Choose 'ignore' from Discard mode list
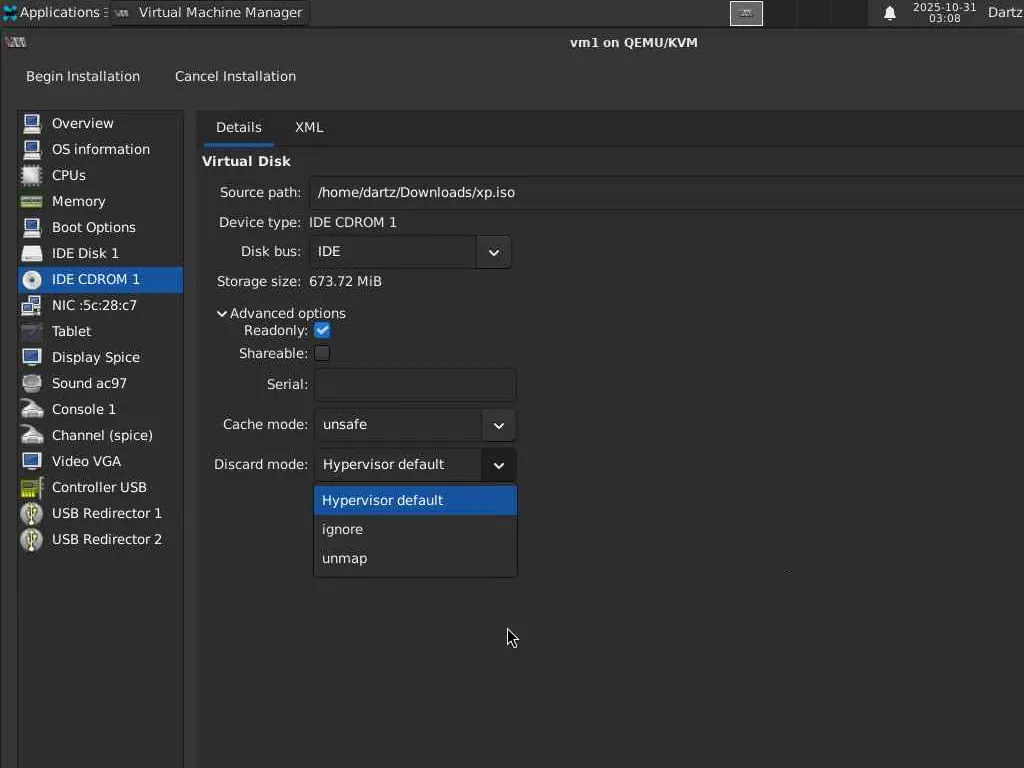This screenshot has width=1024, height=768. coord(343,529)
